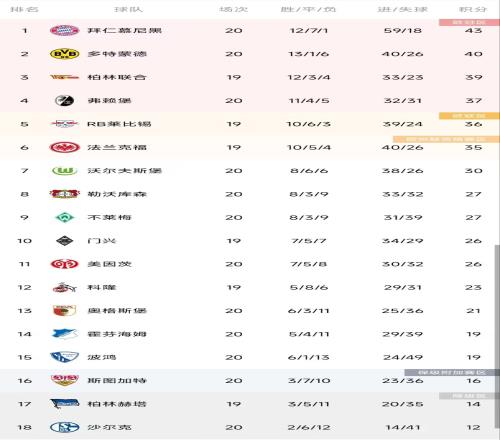Click the red zone label above points 43
500x440 pixels.
click(x=469, y=22)
